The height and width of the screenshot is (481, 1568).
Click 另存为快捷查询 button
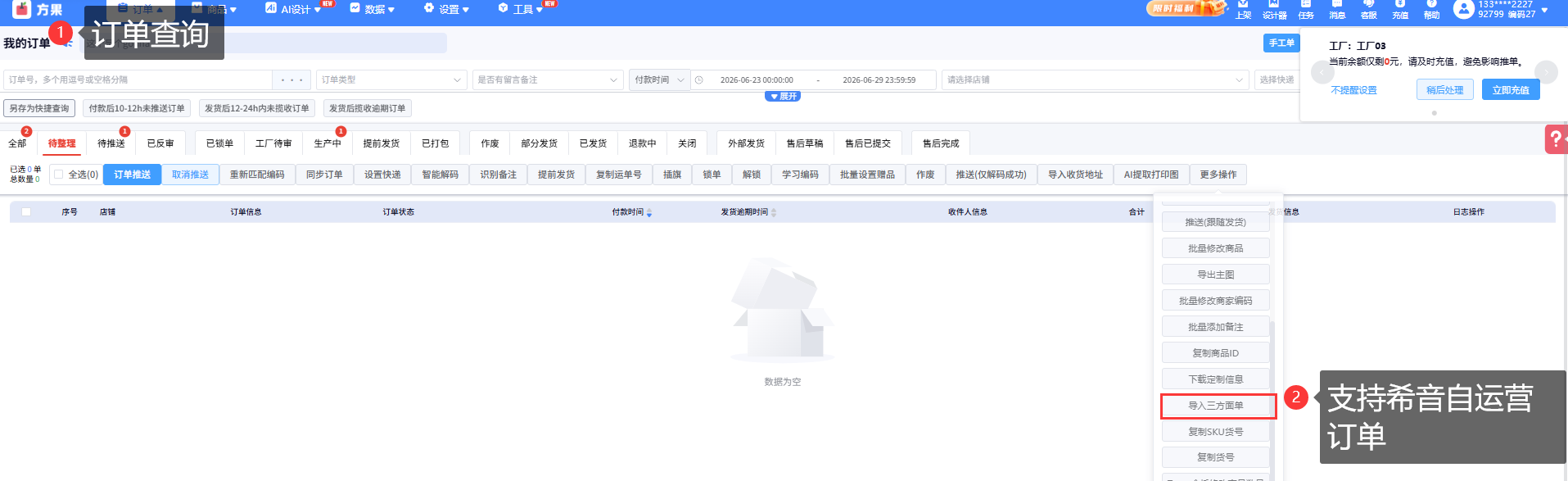coord(39,108)
